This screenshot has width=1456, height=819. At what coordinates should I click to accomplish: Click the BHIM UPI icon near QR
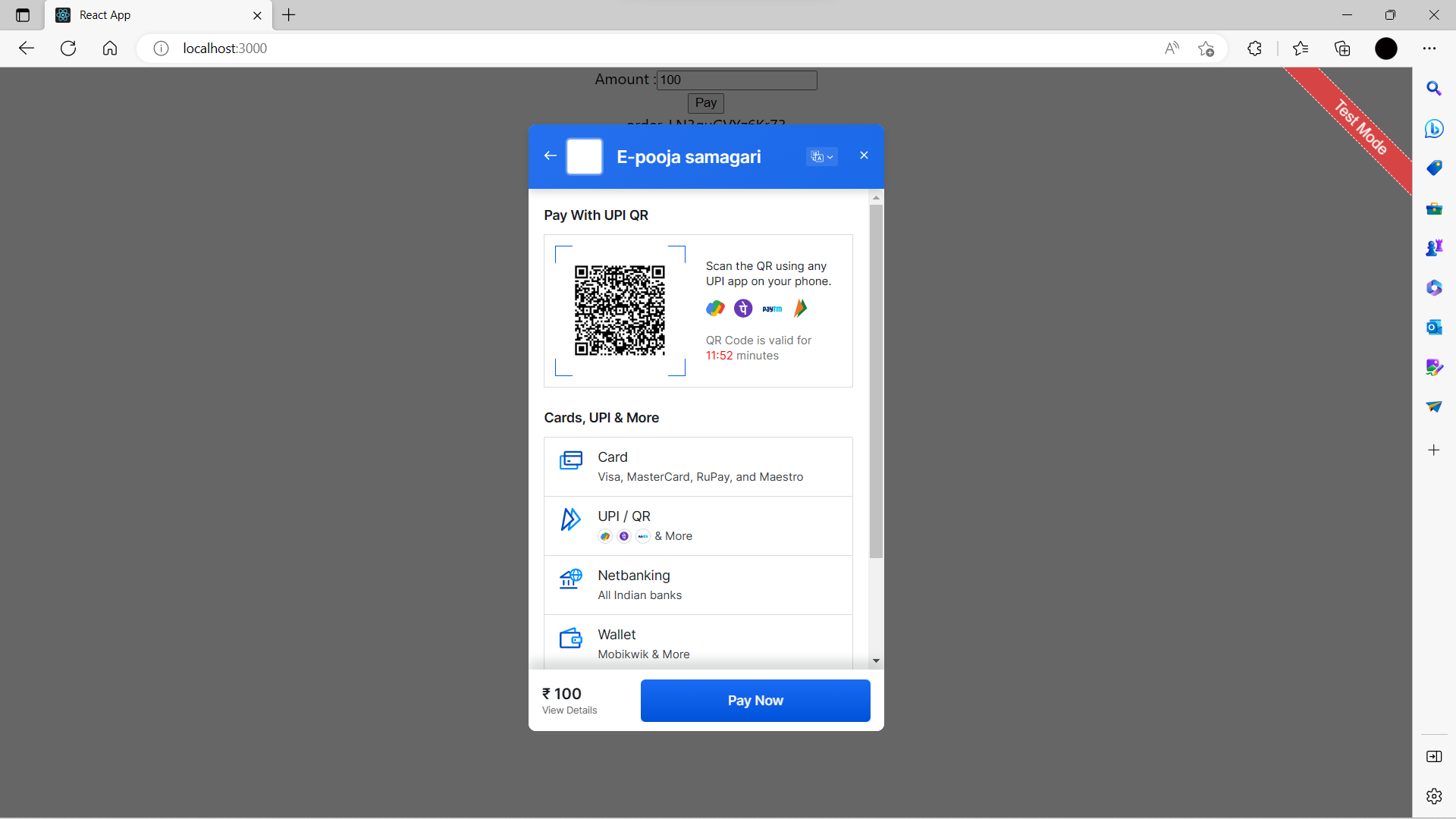(801, 309)
